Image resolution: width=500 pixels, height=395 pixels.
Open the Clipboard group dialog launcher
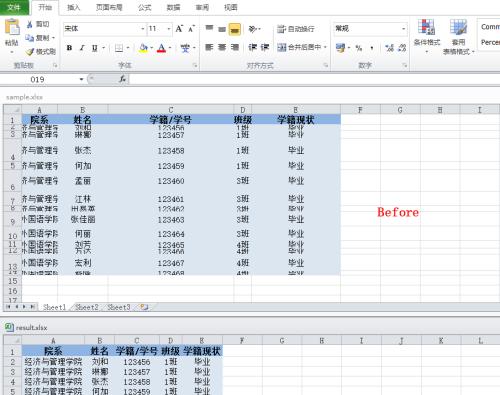(x=55, y=65)
